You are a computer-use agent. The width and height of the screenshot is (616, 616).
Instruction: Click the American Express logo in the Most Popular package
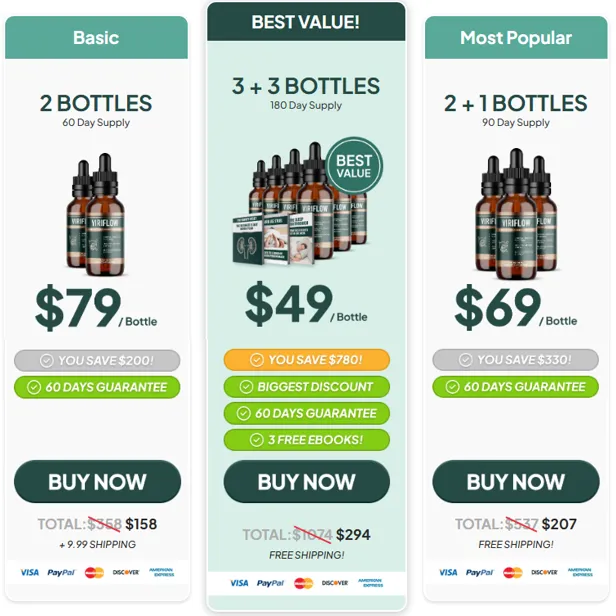(x=580, y=572)
